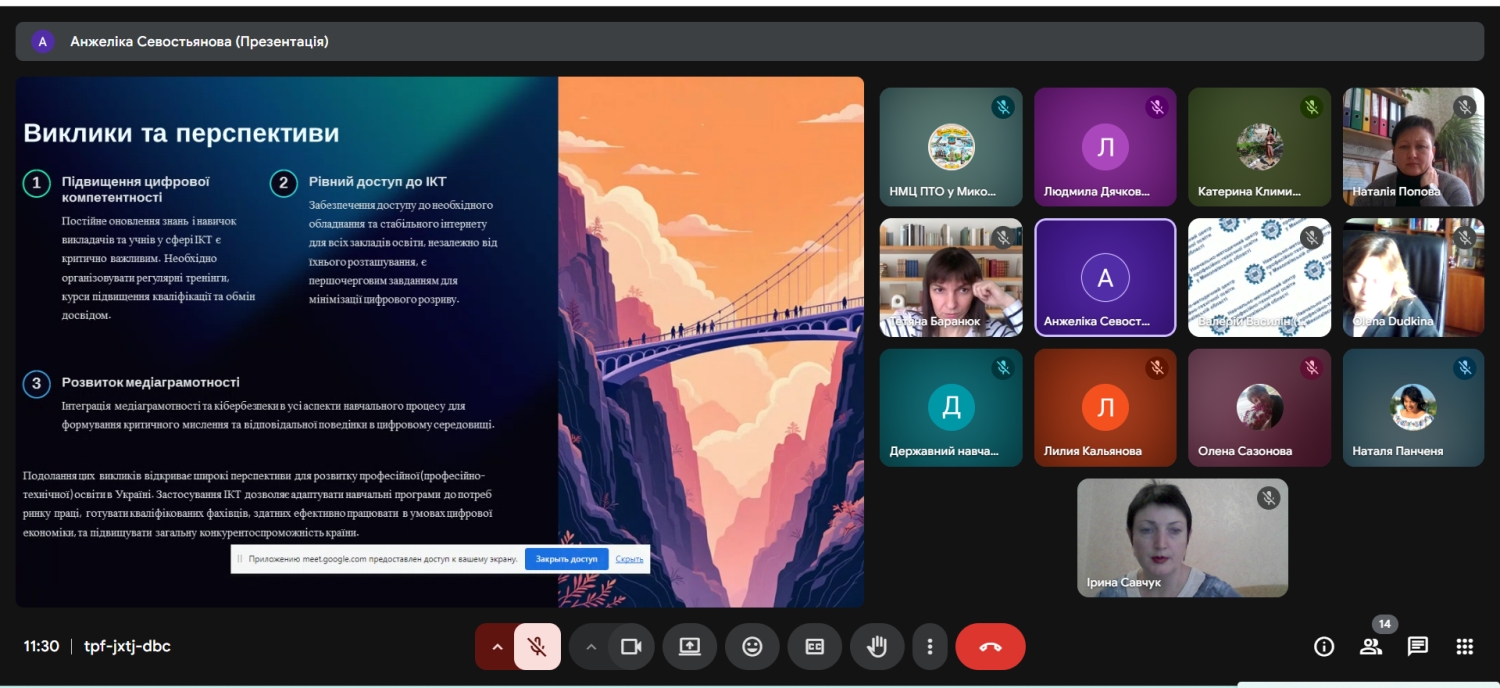The height and width of the screenshot is (688, 1500).
Task: Click the Анжеліка Севостьянова presentation header bar
Action: coord(749,42)
